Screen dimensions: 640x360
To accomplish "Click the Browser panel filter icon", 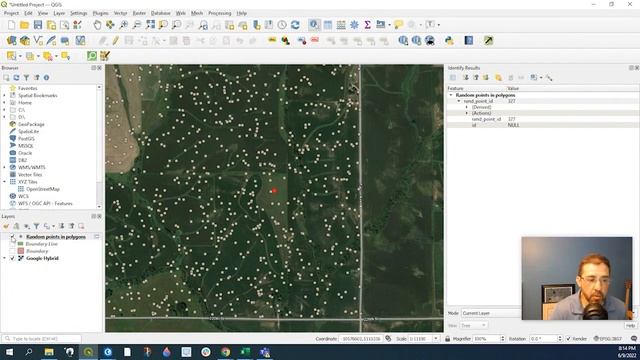I will (x=26, y=78).
